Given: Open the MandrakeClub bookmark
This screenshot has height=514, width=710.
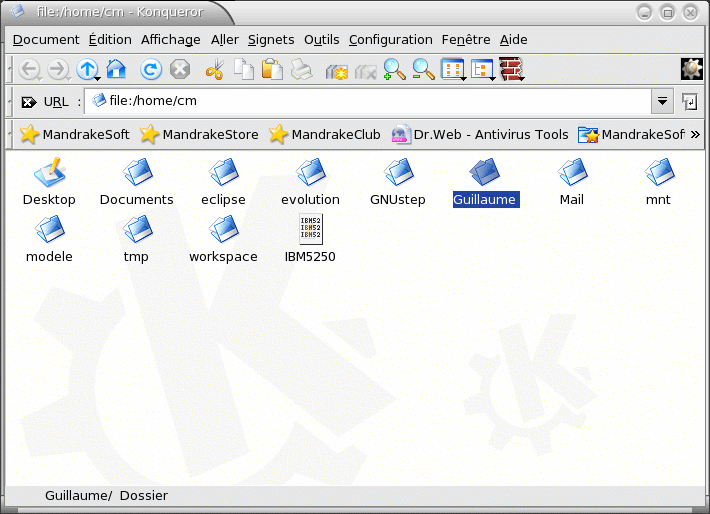Looking at the screenshot, I should (x=324, y=135).
